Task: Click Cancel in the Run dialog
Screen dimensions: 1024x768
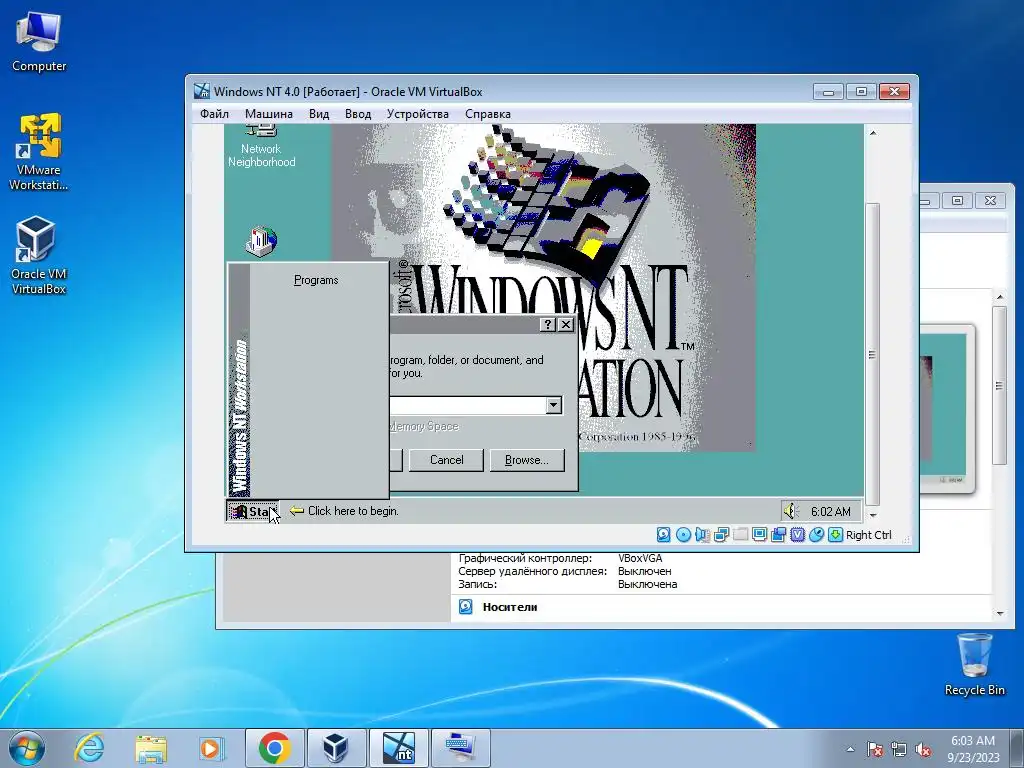Action: coord(447,460)
